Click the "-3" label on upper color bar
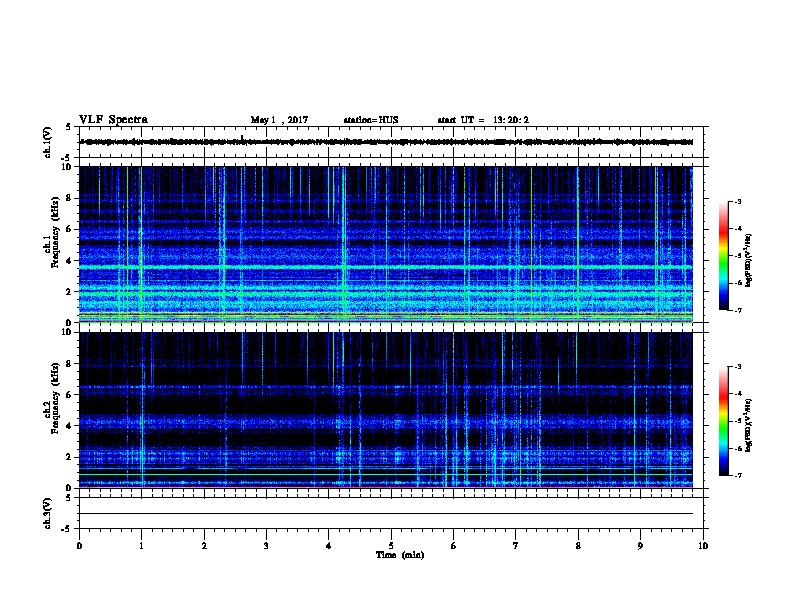 coord(737,202)
